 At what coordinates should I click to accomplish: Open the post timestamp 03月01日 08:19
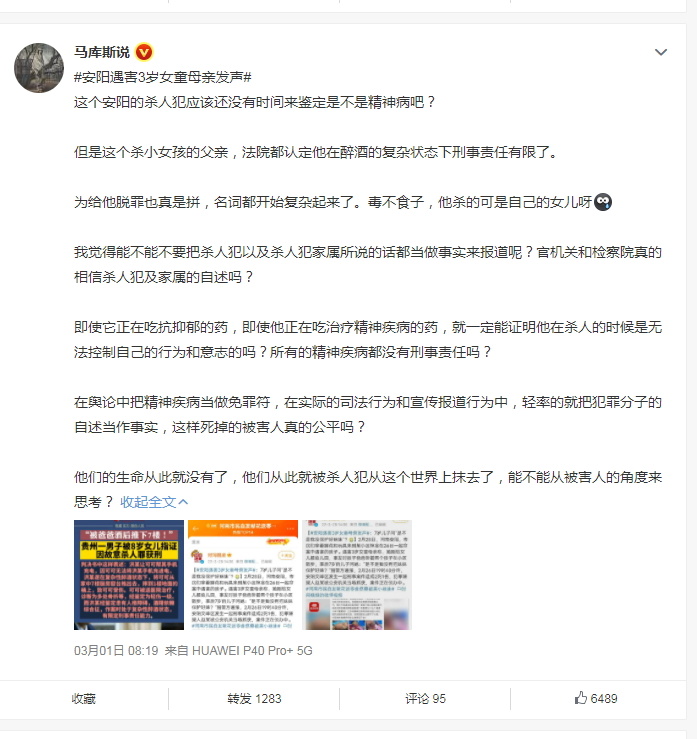point(116,651)
